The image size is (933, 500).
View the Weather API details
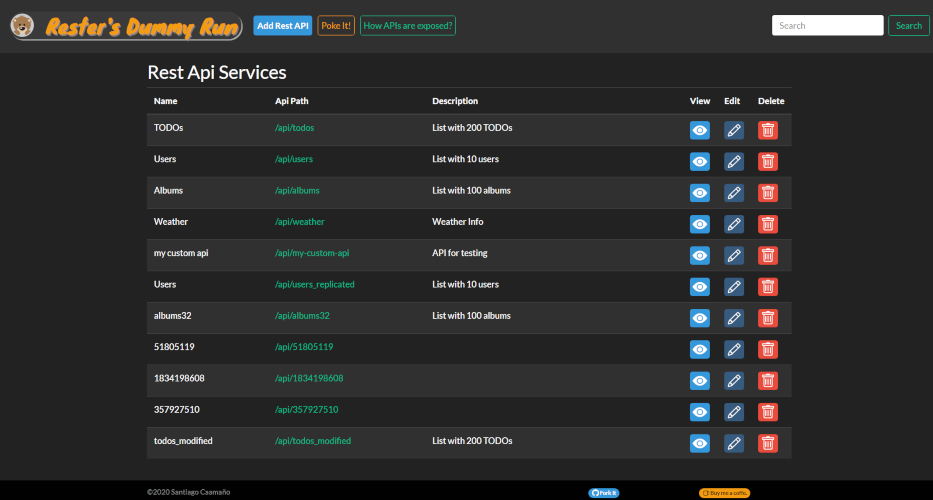(x=700, y=224)
